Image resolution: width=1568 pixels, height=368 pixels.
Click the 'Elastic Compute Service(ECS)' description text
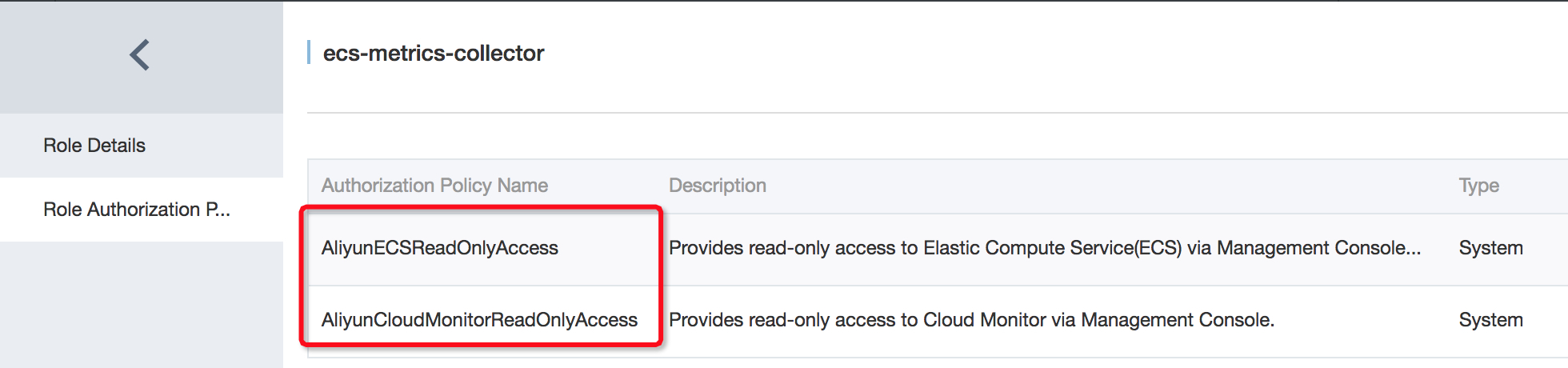(x=1052, y=248)
